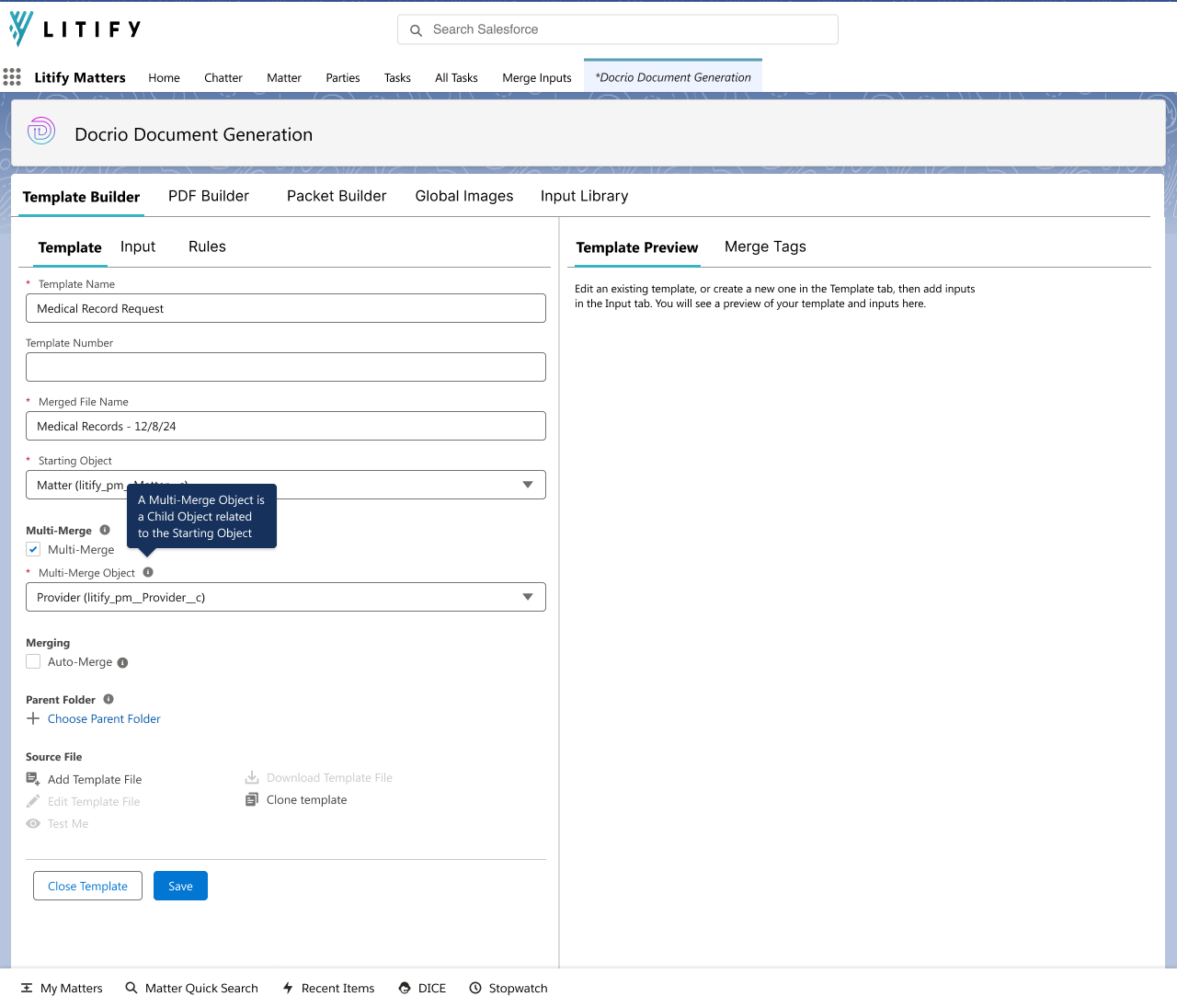Viewport: 1177px width, 1008px height.
Task: Click the Template Name input field
Action: [286, 308]
